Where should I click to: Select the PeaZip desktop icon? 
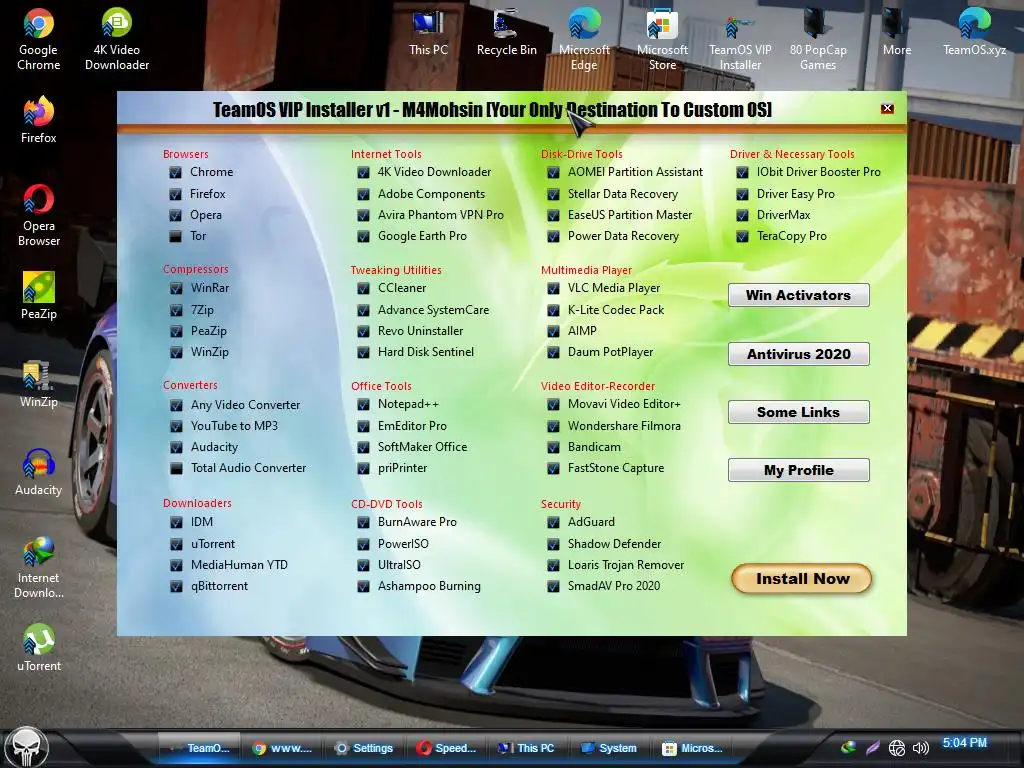pyautogui.click(x=39, y=295)
